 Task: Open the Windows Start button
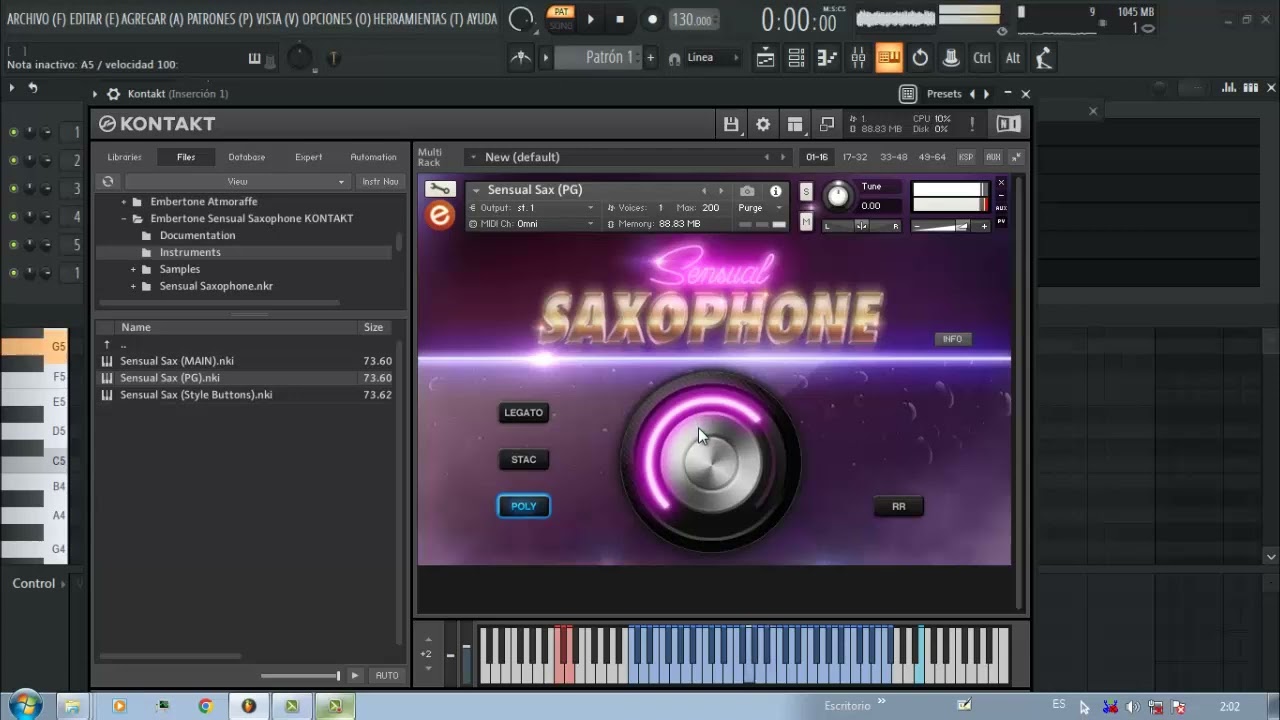tap(23, 705)
